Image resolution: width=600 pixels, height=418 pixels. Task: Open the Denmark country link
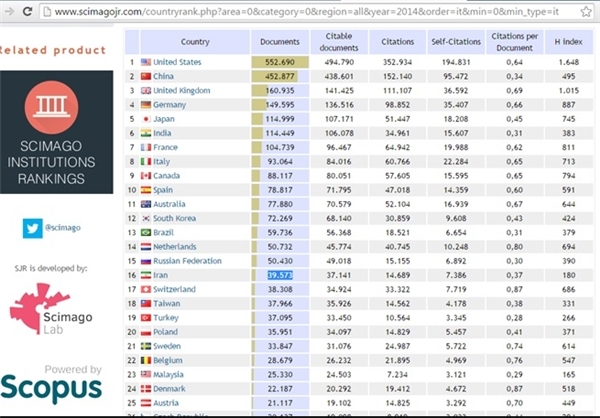(169, 389)
